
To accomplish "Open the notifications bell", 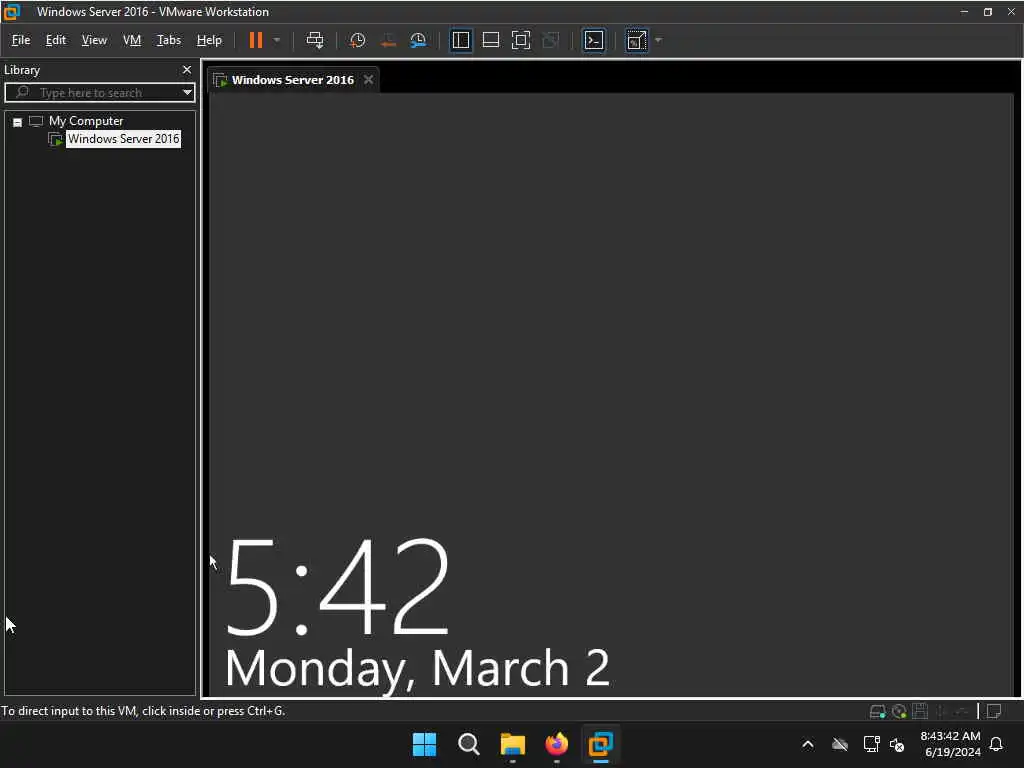I will point(997,744).
